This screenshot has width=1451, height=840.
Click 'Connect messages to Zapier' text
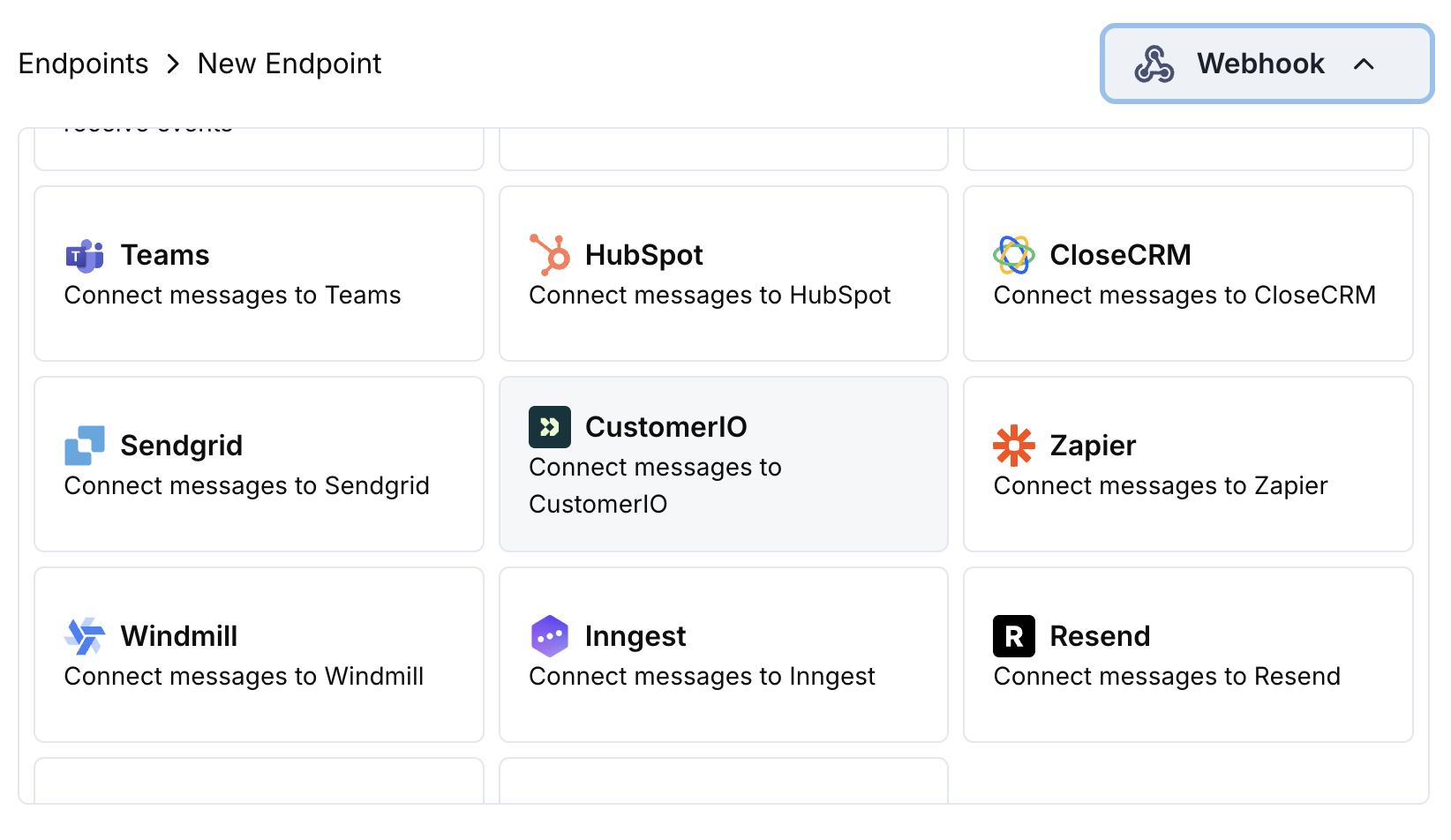(1161, 486)
